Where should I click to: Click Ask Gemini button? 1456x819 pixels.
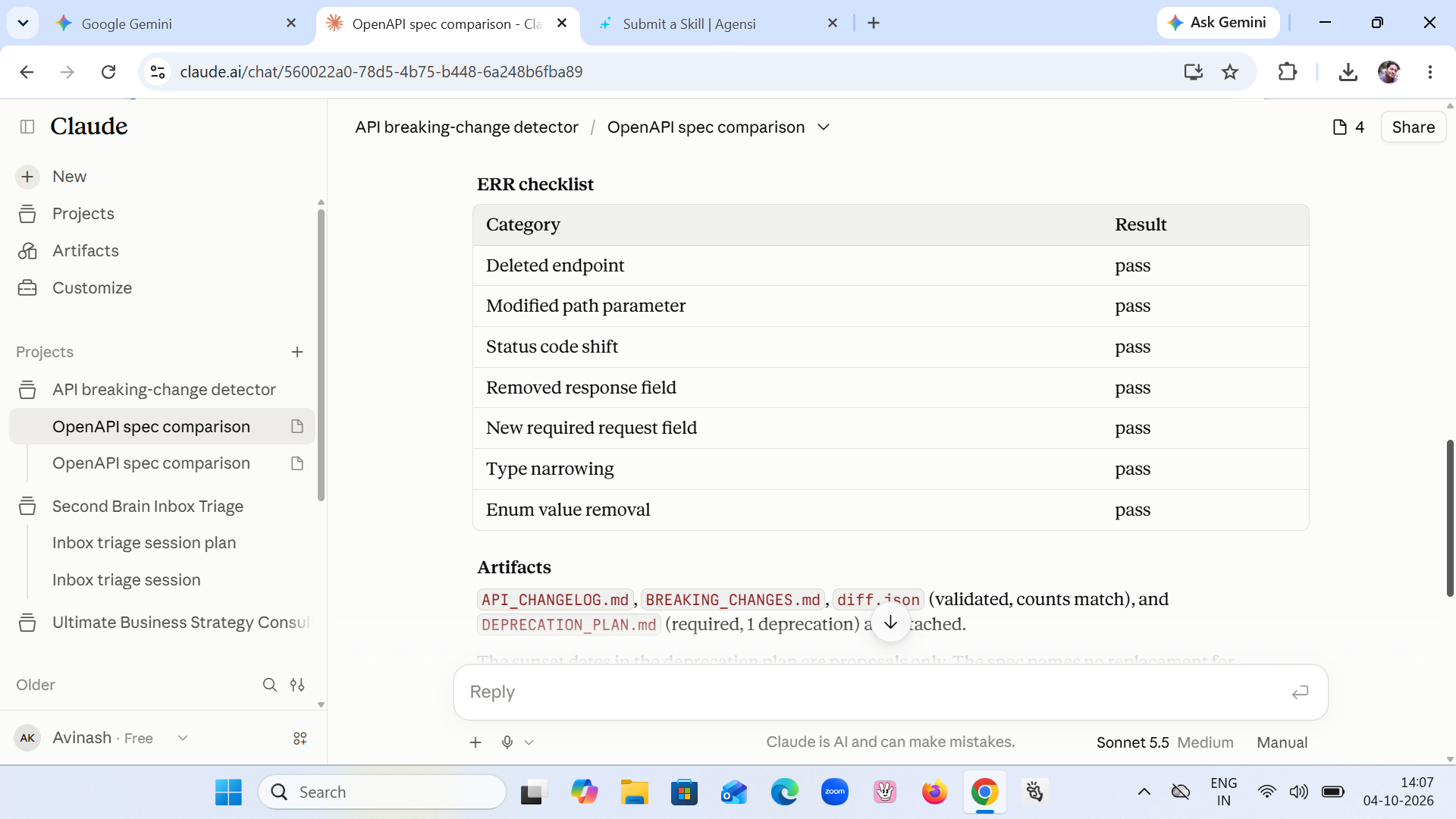(1218, 23)
